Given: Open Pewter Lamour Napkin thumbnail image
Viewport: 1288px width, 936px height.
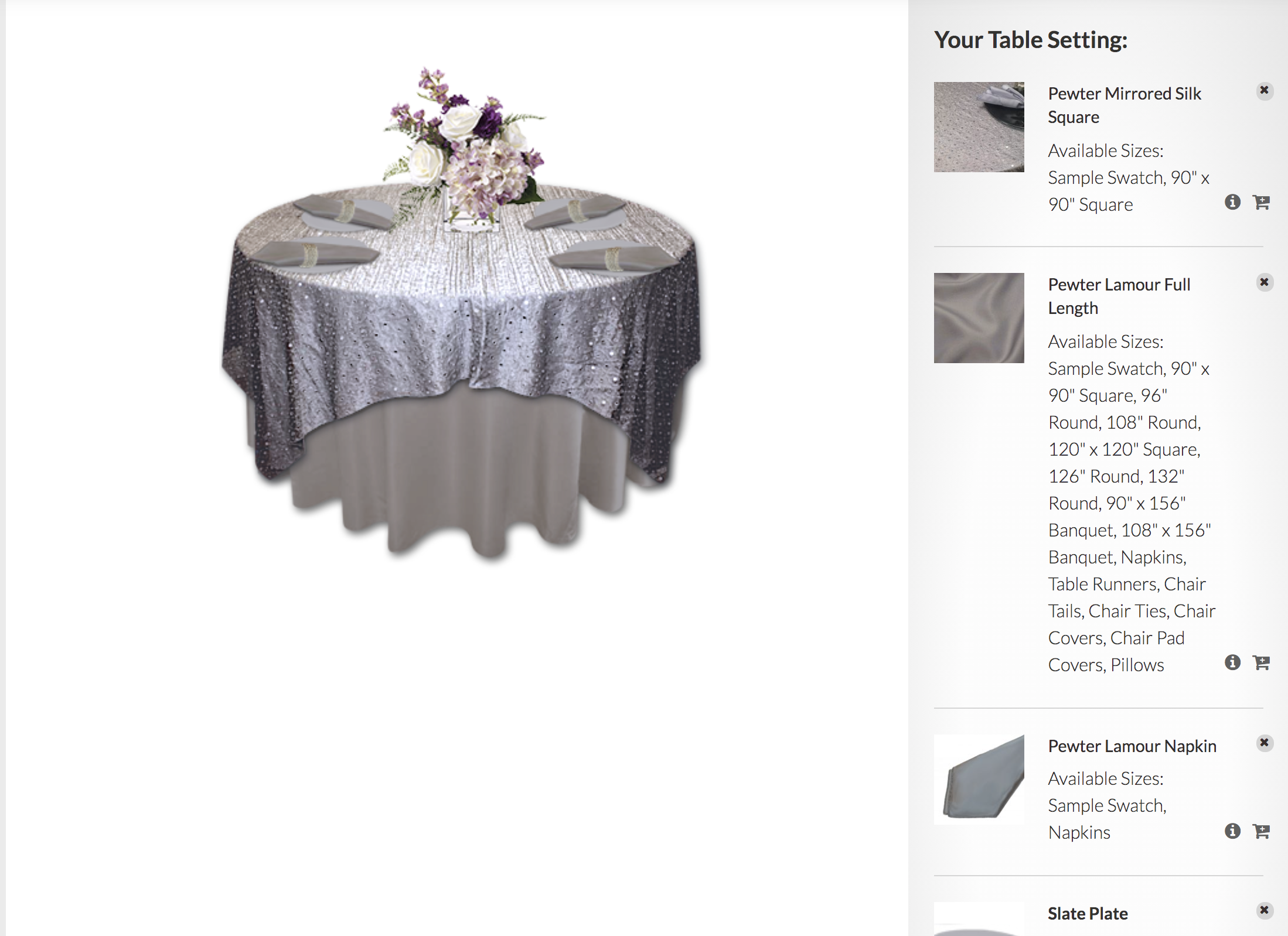Looking at the screenshot, I should click(979, 780).
